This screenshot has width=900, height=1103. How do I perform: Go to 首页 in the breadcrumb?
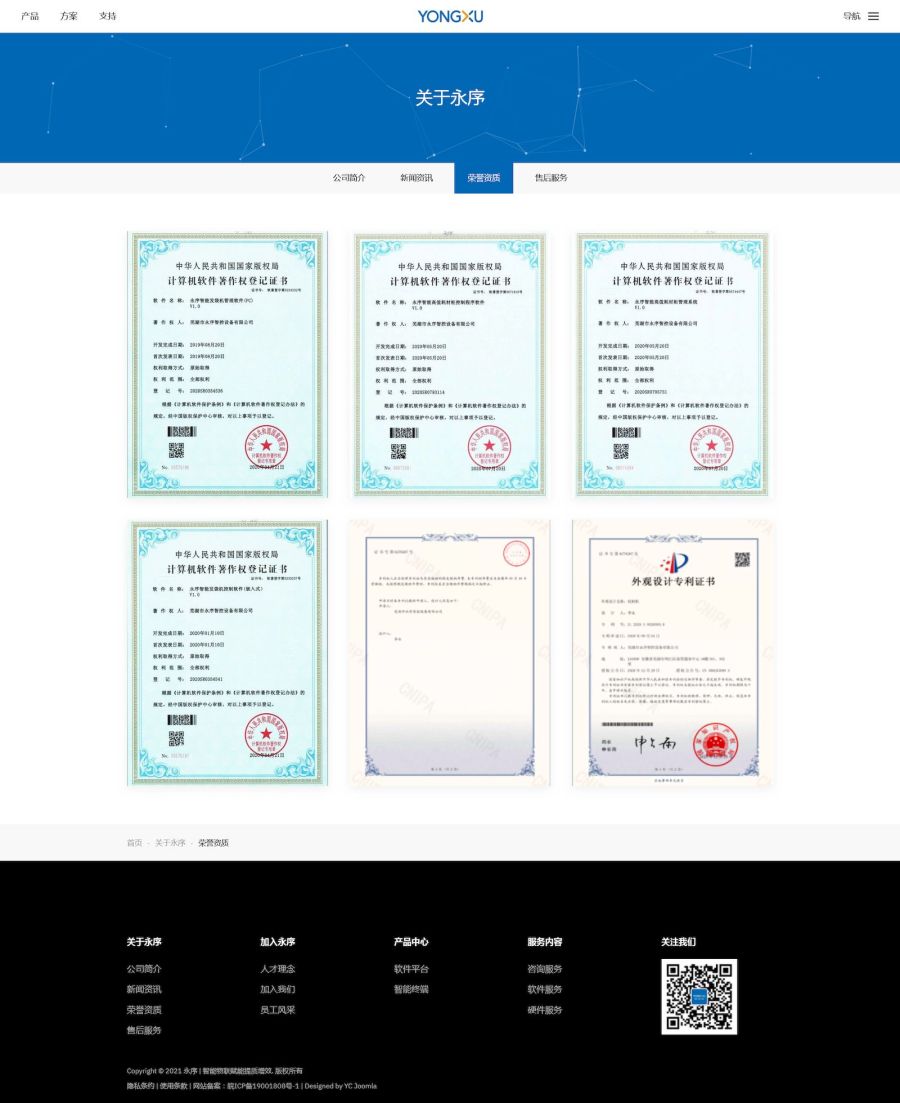(x=134, y=843)
